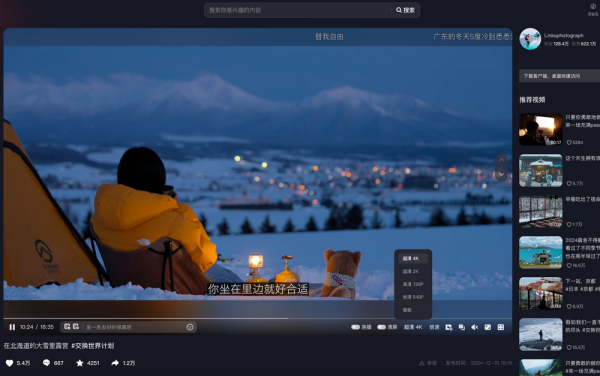Choose 高清 720P quality option
The width and height of the screenshot is (600, 376).
pos(413,284)
